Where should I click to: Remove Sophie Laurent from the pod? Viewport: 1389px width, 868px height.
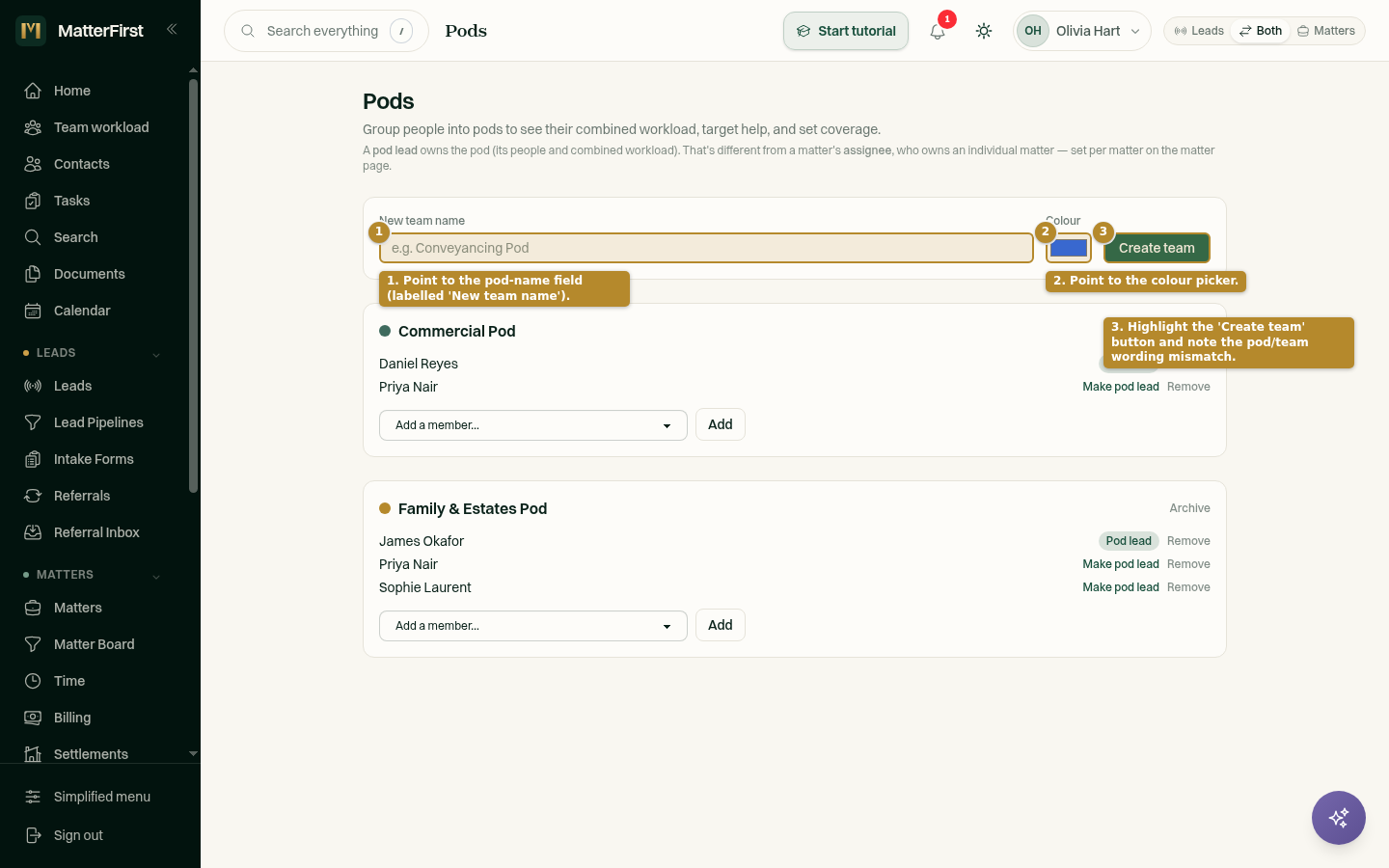[x=1188, y=587]
